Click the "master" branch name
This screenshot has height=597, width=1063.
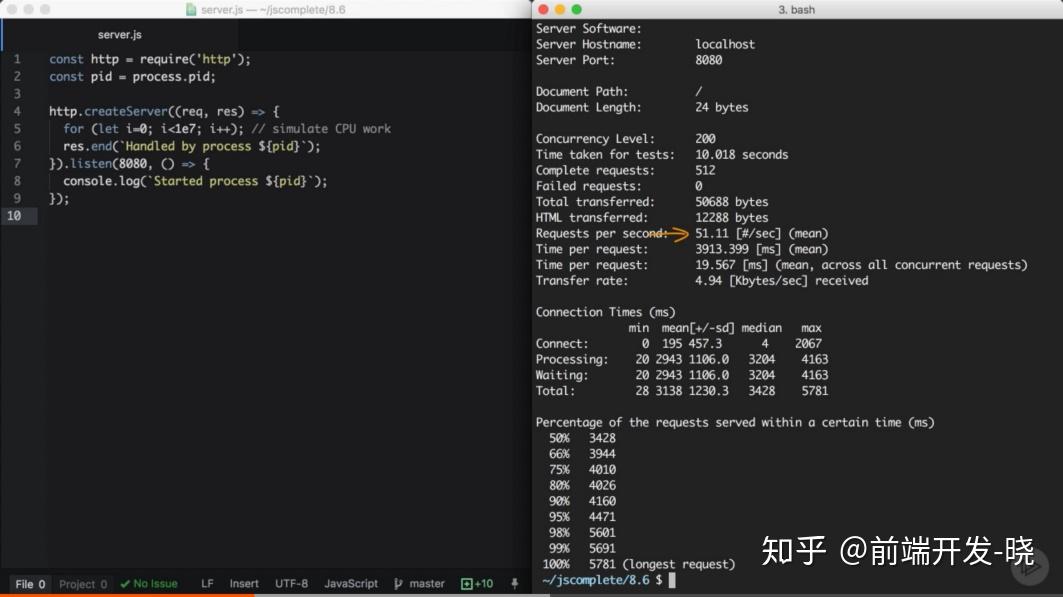(428, 583)
